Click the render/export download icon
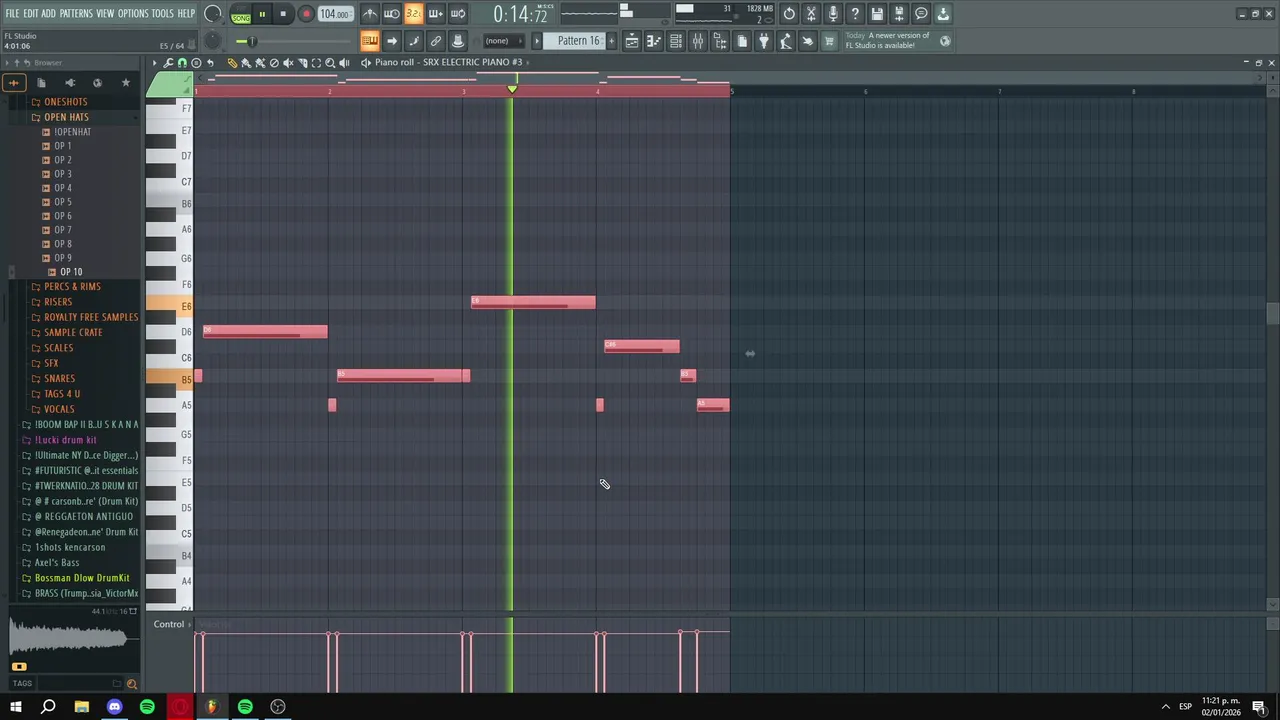The width and height of the screenshot is (1280, 720). tap(943, 14)
